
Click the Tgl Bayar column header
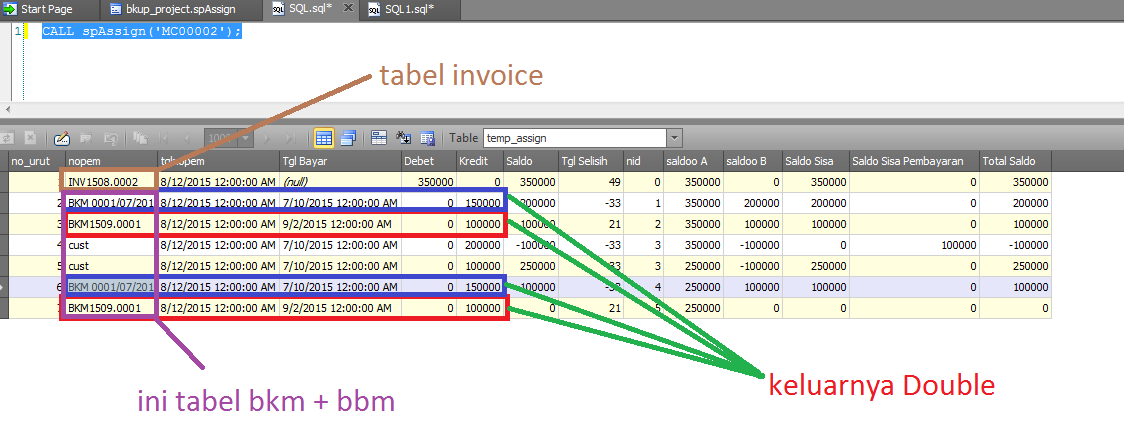pos(340,161)
